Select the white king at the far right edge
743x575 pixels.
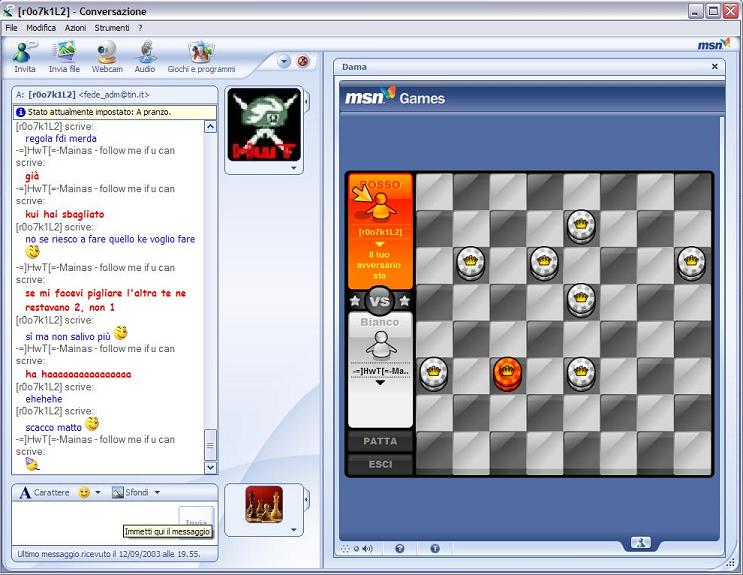tap(691, 263)
